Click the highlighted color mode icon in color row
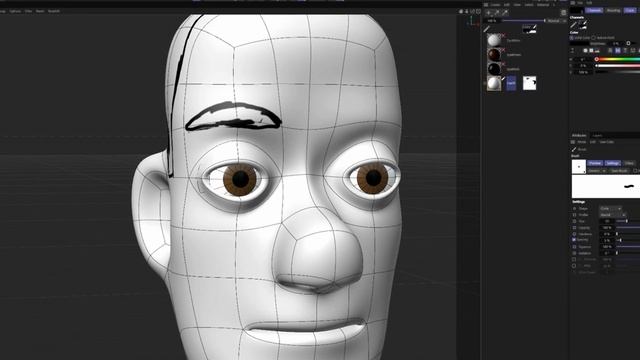Image resolution: width=640 pixels, height=360 pixels. click(x=618, y=50)
